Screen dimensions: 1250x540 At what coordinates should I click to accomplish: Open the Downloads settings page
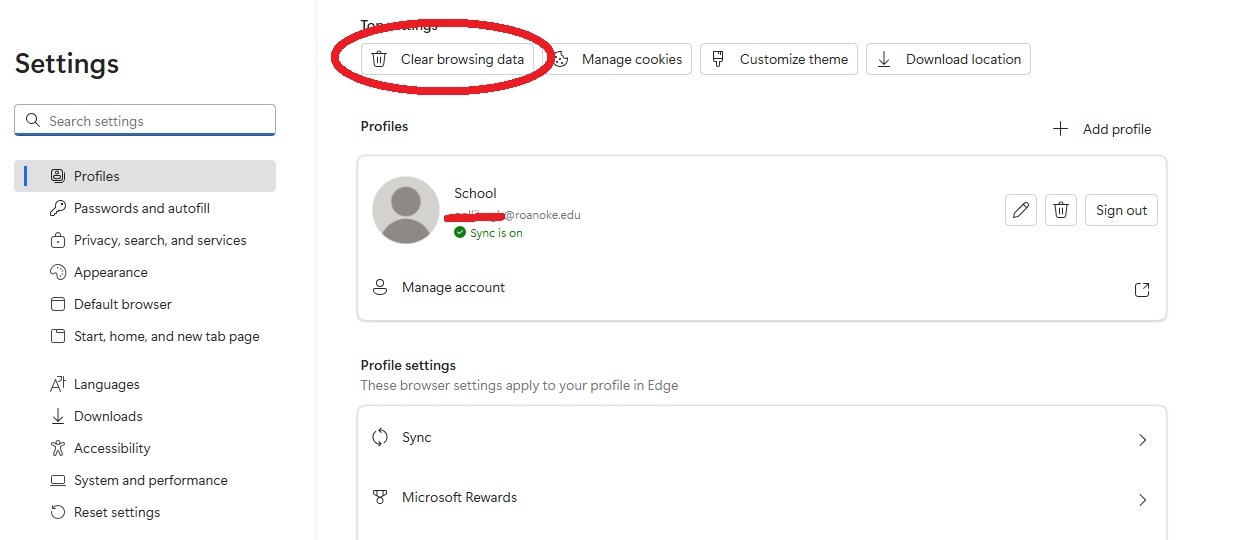(x=108, y=416)
